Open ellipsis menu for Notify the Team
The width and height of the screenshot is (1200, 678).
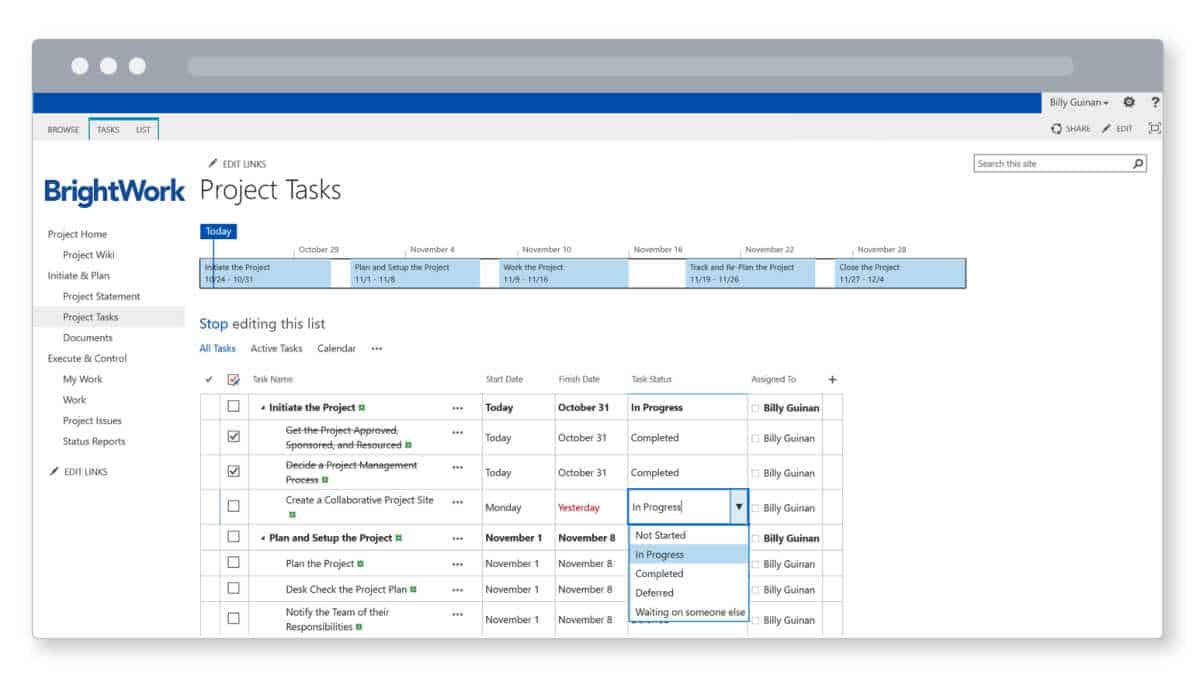(x=457, y=614)
